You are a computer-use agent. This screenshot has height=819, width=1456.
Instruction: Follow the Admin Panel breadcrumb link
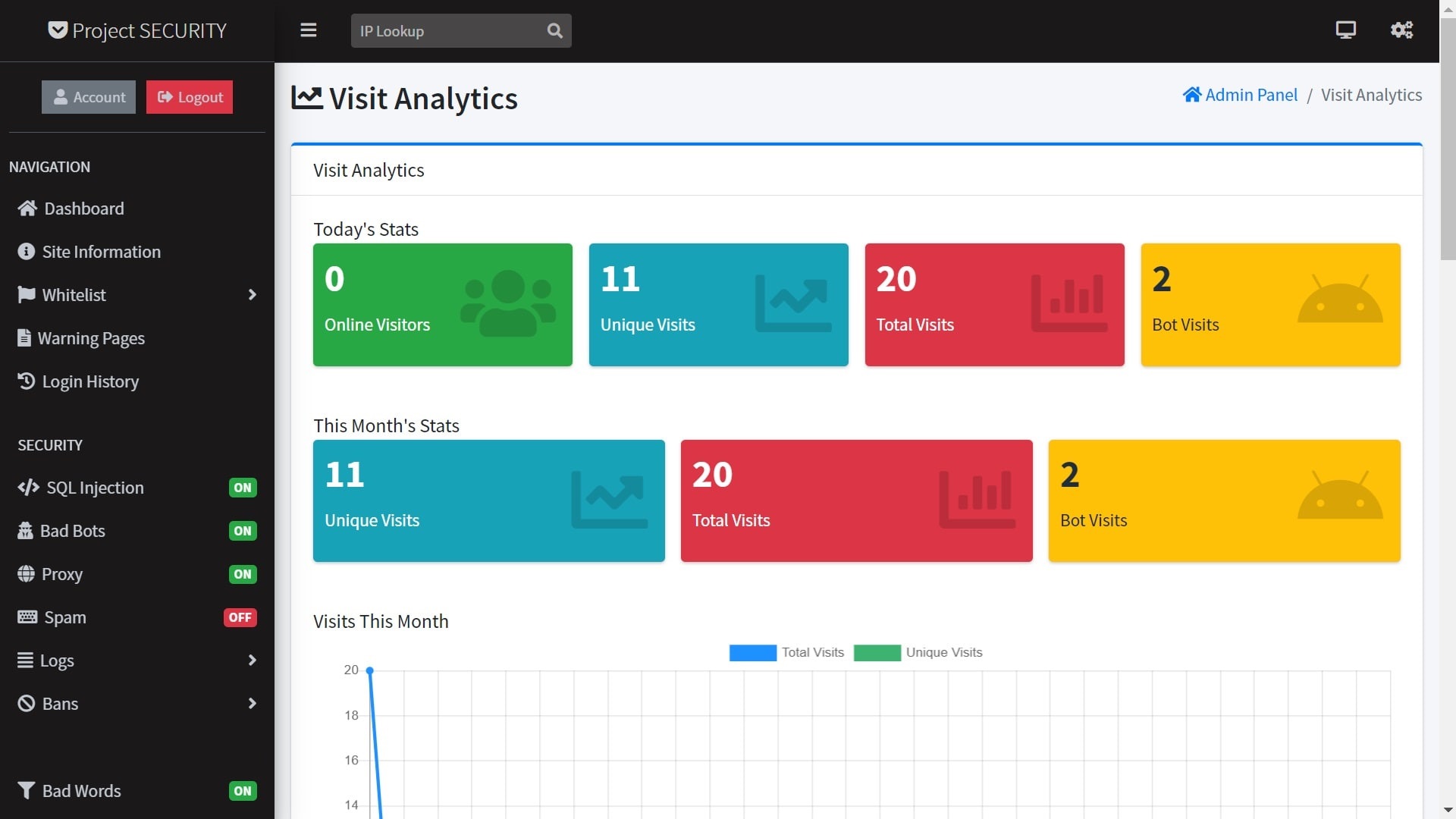[x=1251, y=95]
